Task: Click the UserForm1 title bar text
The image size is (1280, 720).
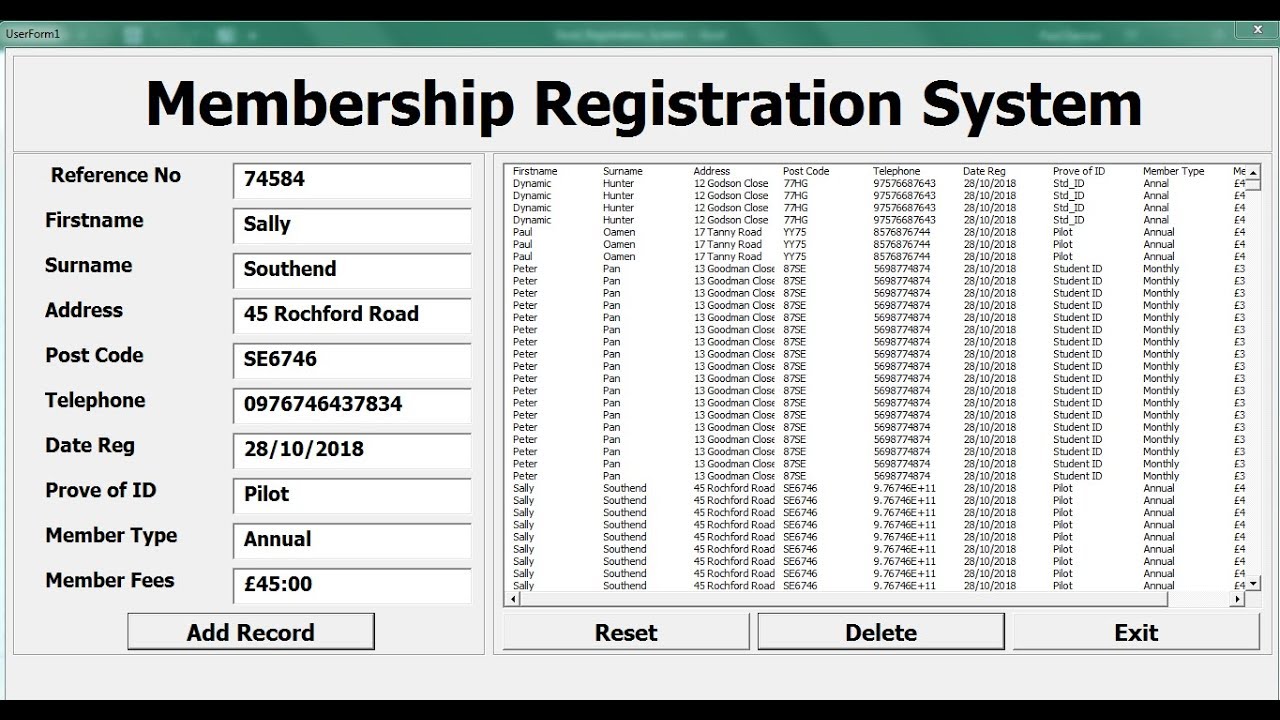Action: (x=33, y=34)
